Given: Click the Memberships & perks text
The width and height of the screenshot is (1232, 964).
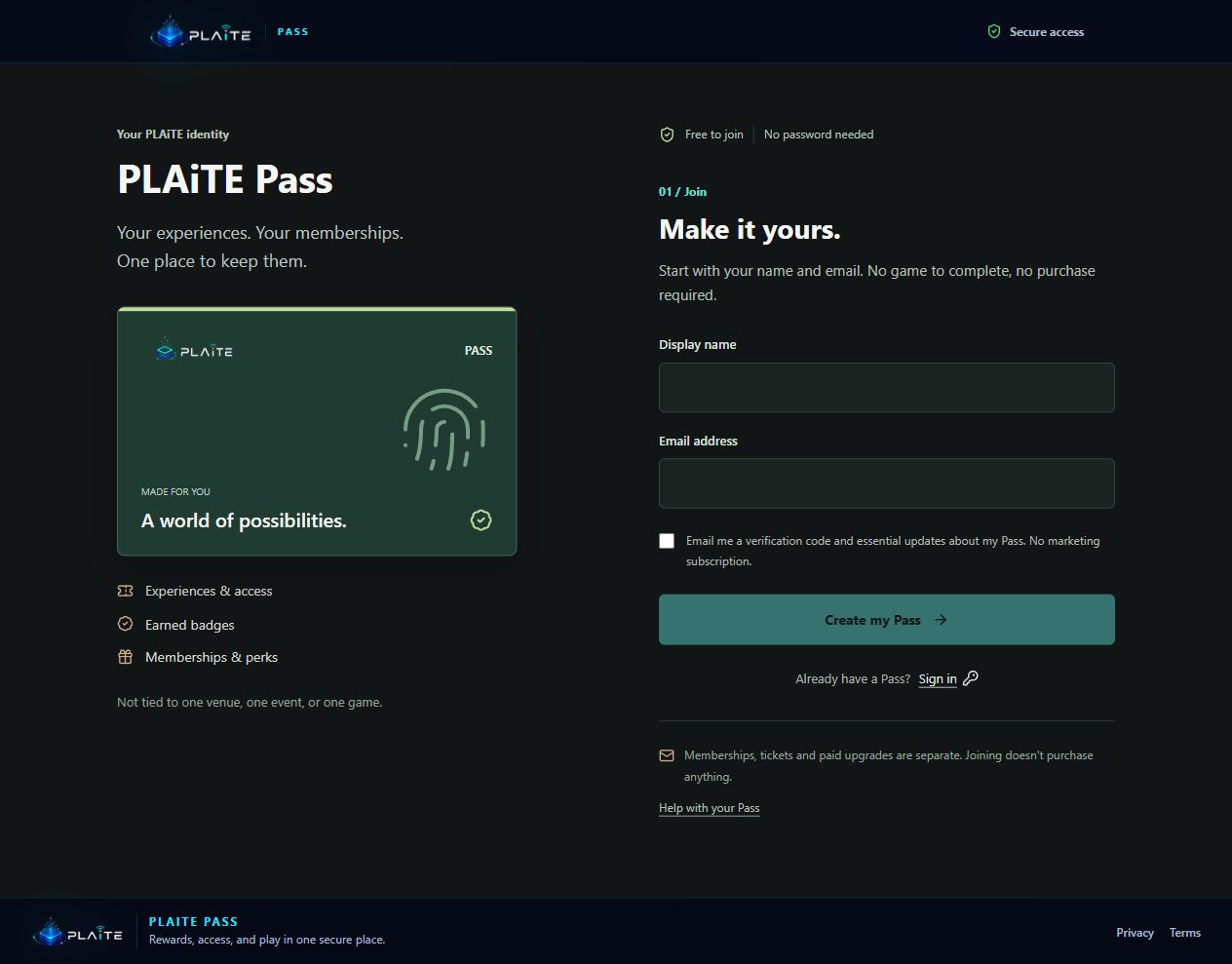Looking at the screenshot, I should coord(212,657).
